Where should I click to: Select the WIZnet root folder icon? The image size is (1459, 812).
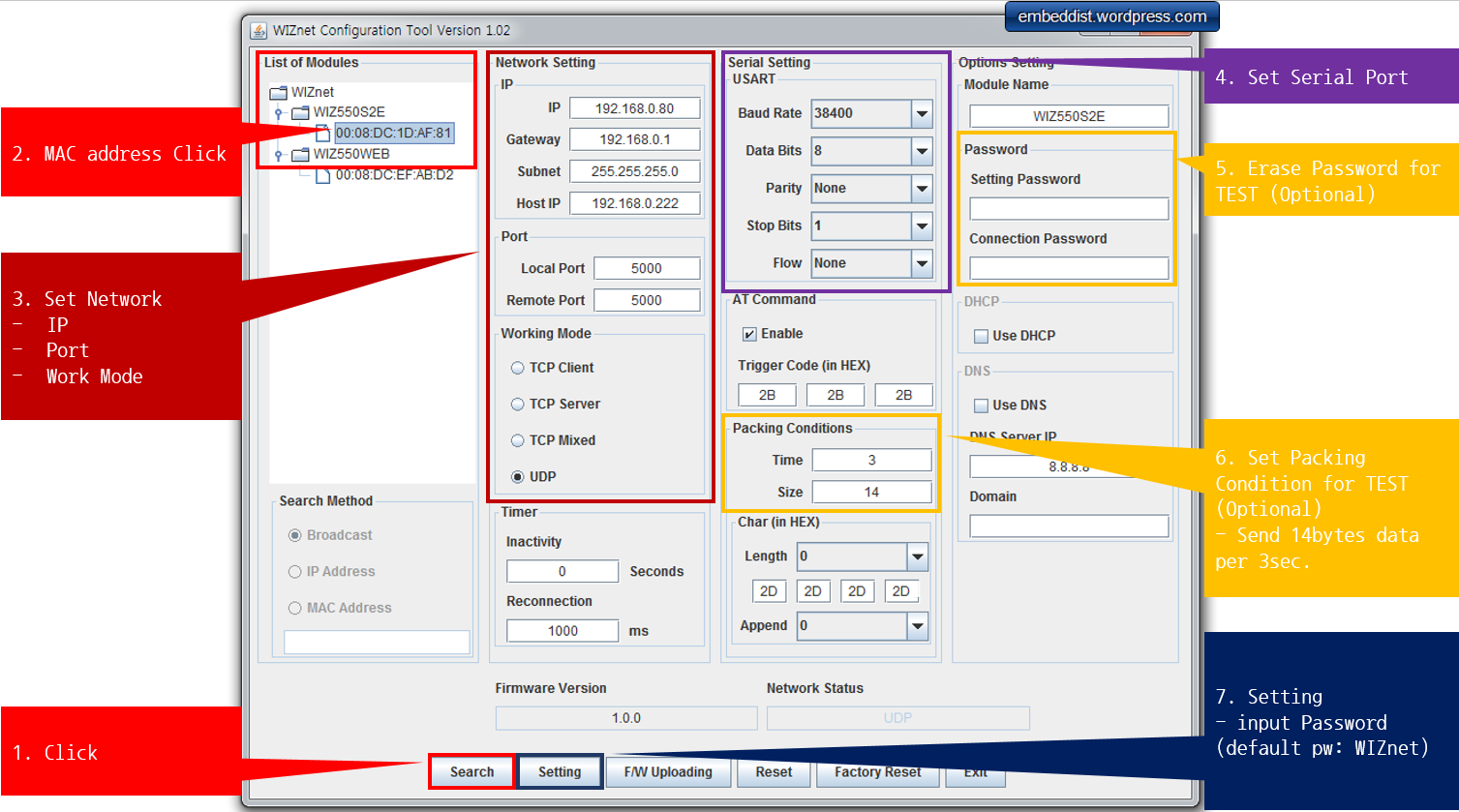click(279, 92)
